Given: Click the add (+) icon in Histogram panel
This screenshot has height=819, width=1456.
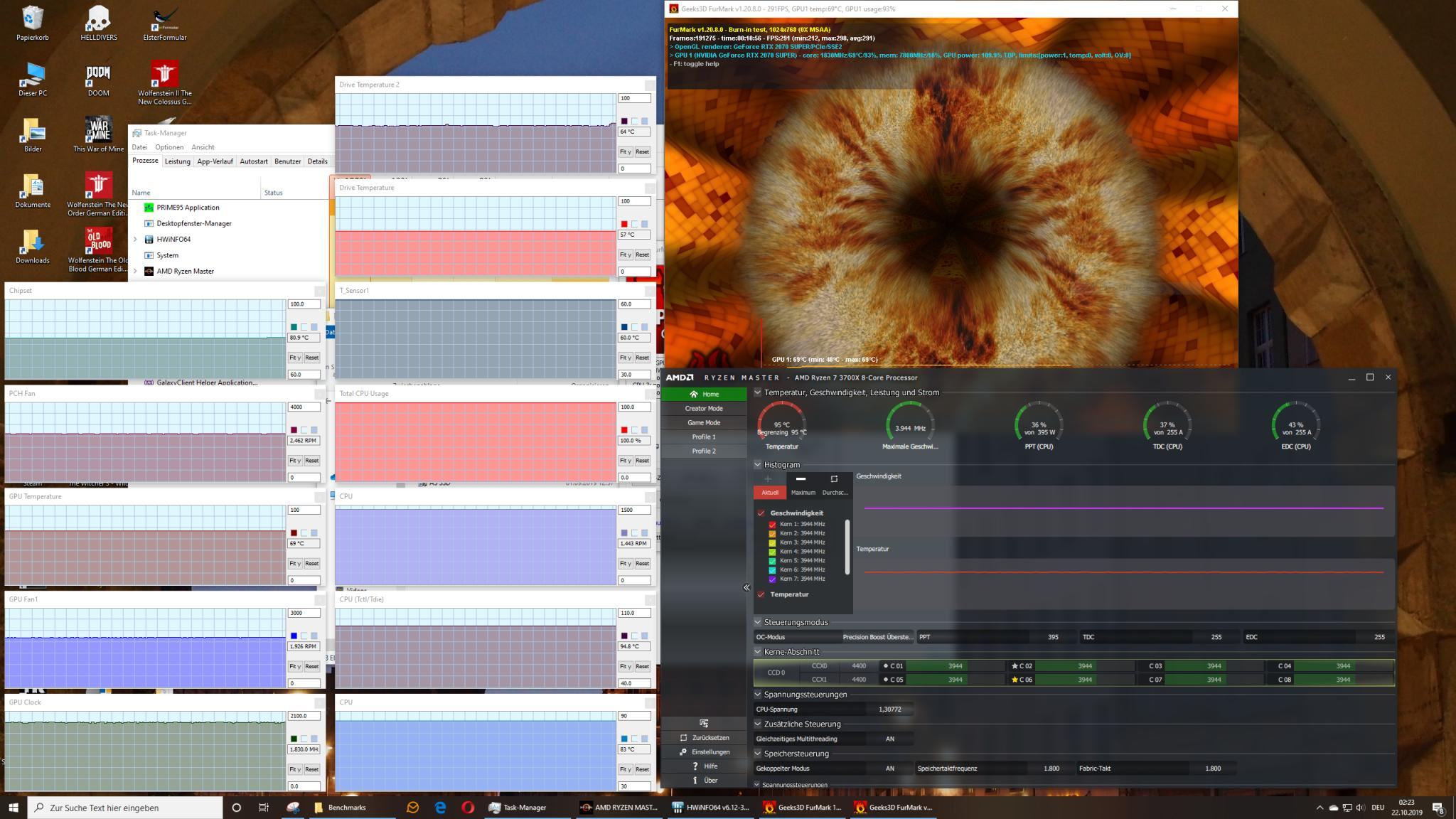Looking at the screenshot, I should 768,478.
